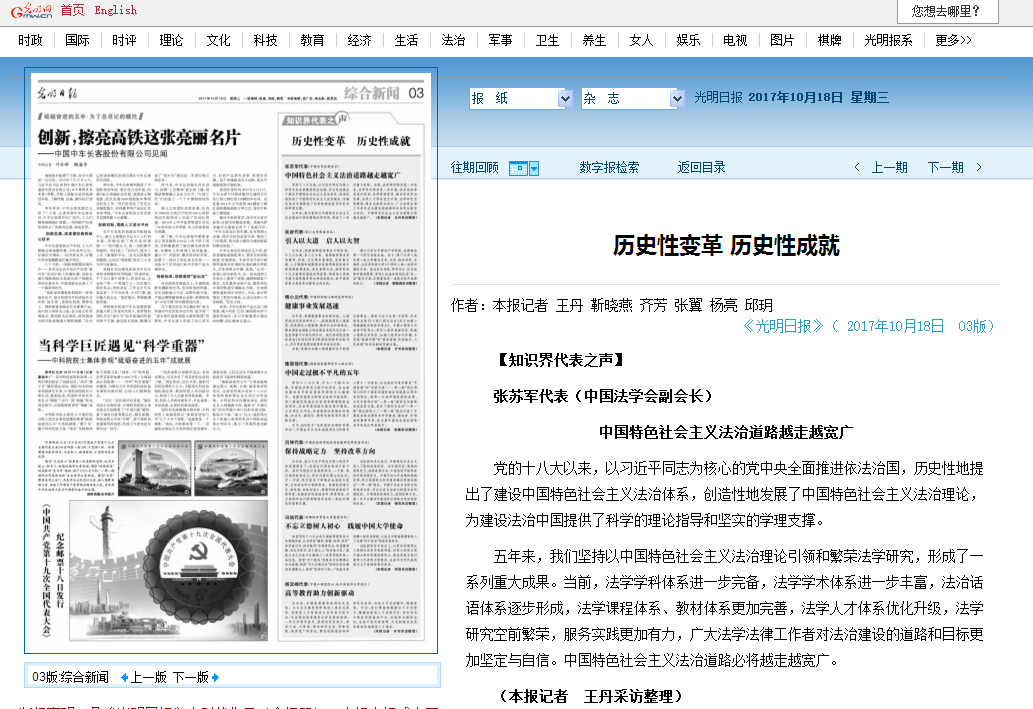Click the 《光明日报》 source link
The height and width of the screenshot is (709, 1033).
click(x=784, y=326)
